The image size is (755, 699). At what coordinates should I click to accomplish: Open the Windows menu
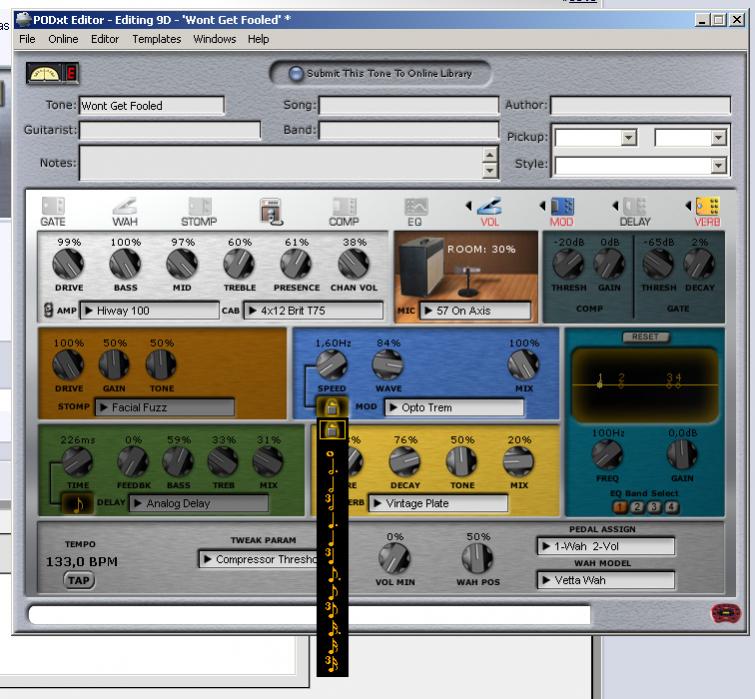click(x=215, y=39)
